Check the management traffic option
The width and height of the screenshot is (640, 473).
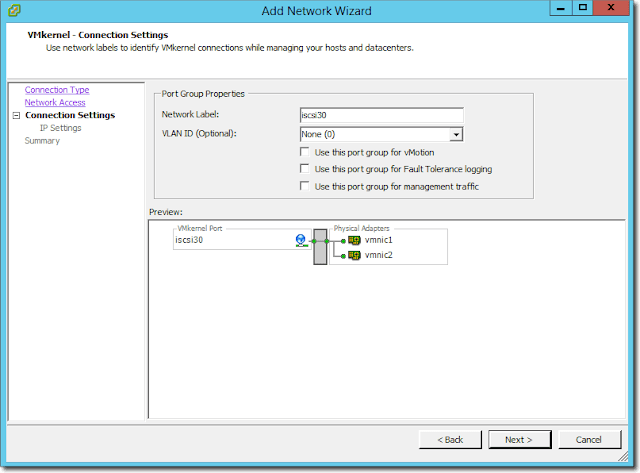click(x=305, y=186)
